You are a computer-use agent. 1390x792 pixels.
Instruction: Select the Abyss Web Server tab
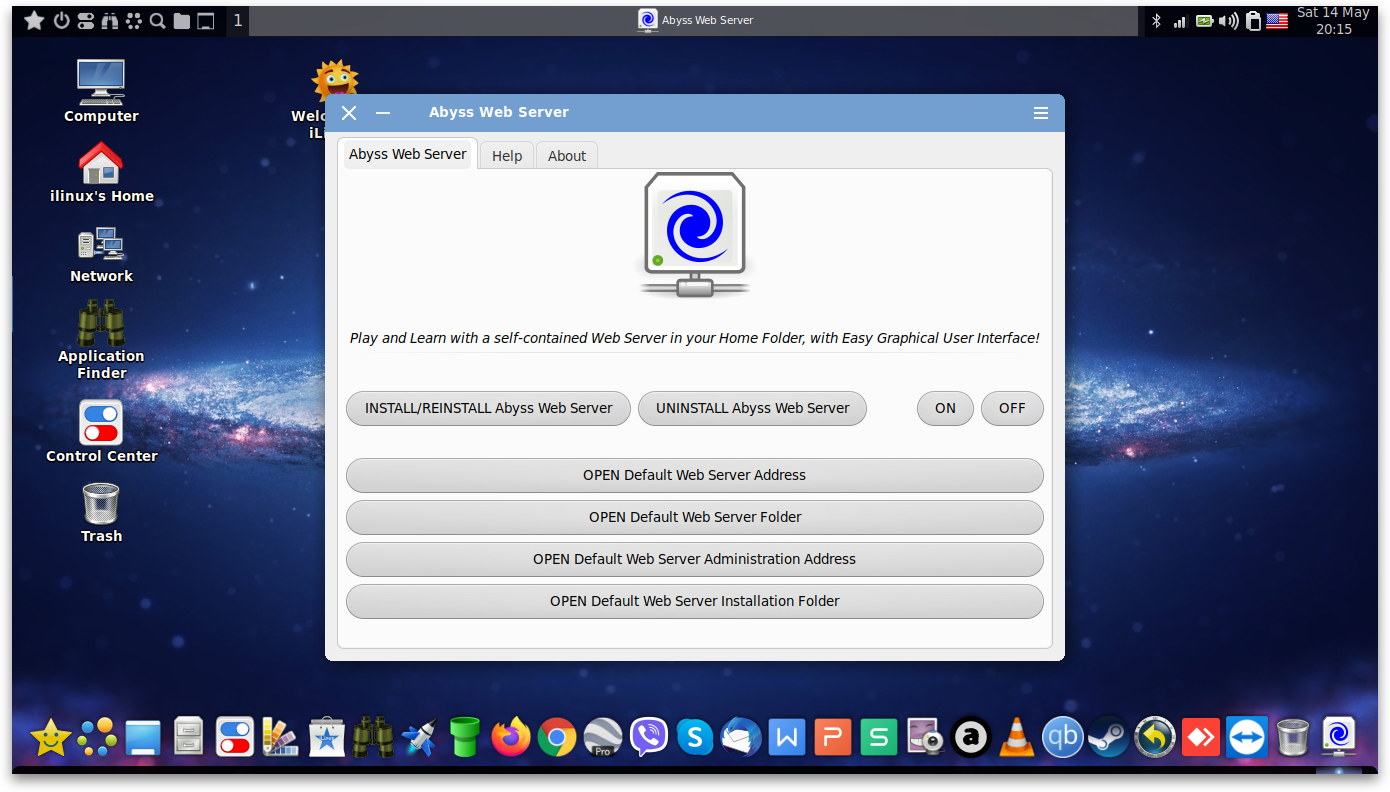tap(408, 154)
